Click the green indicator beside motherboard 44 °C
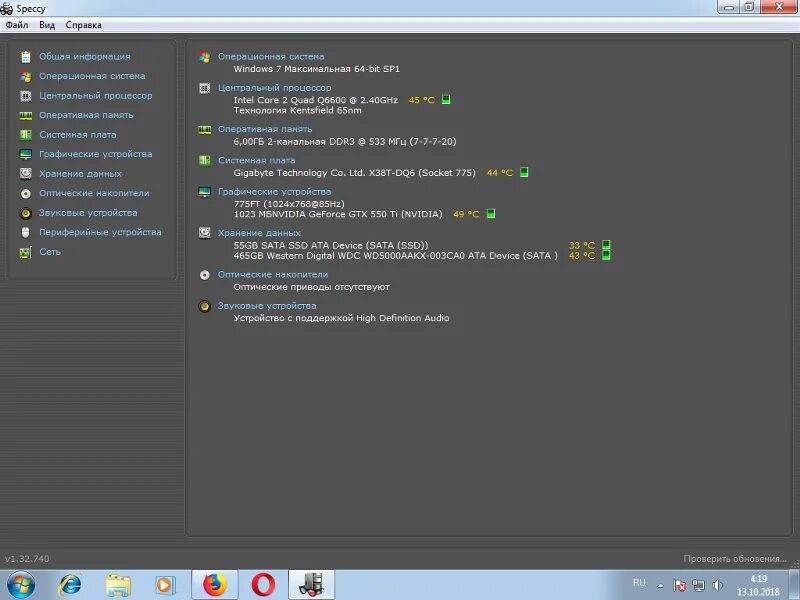The width and height of the screenshot is (800, 600). point(524,172)
